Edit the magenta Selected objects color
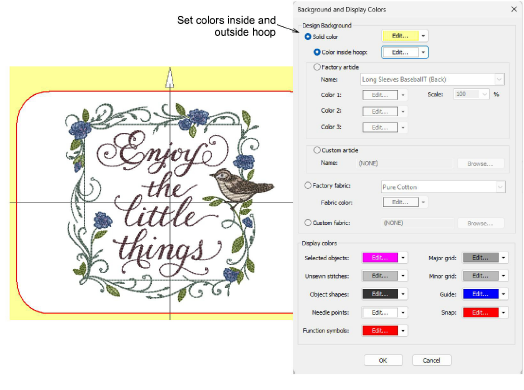 coord(380,257)
